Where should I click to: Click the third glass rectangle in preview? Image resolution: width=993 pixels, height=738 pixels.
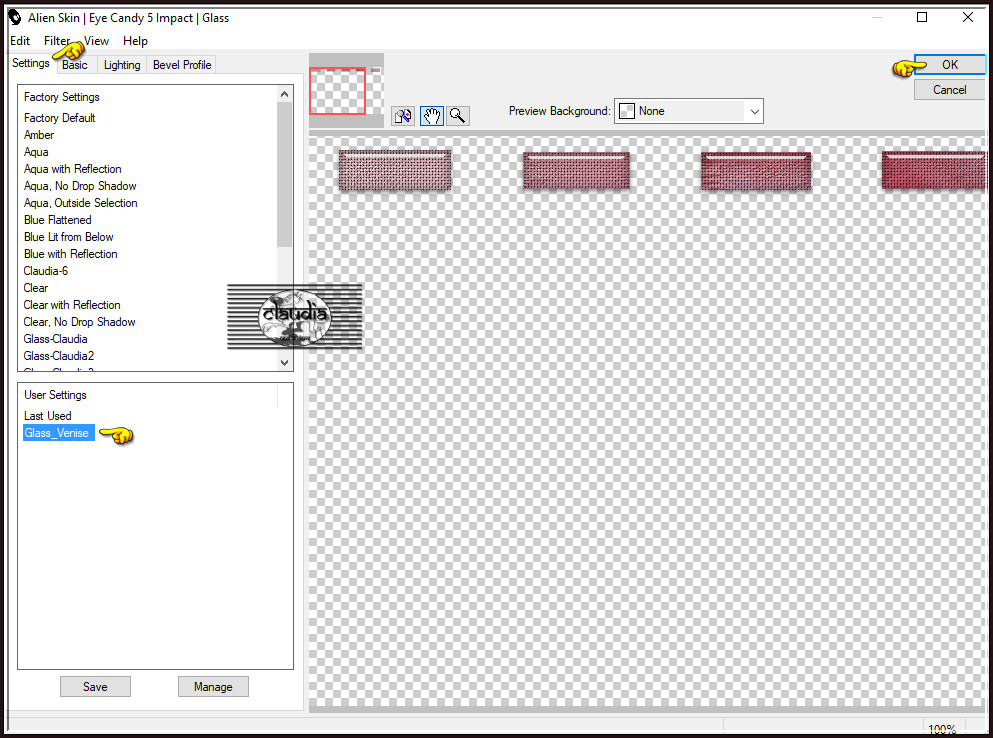click(756, 171)
